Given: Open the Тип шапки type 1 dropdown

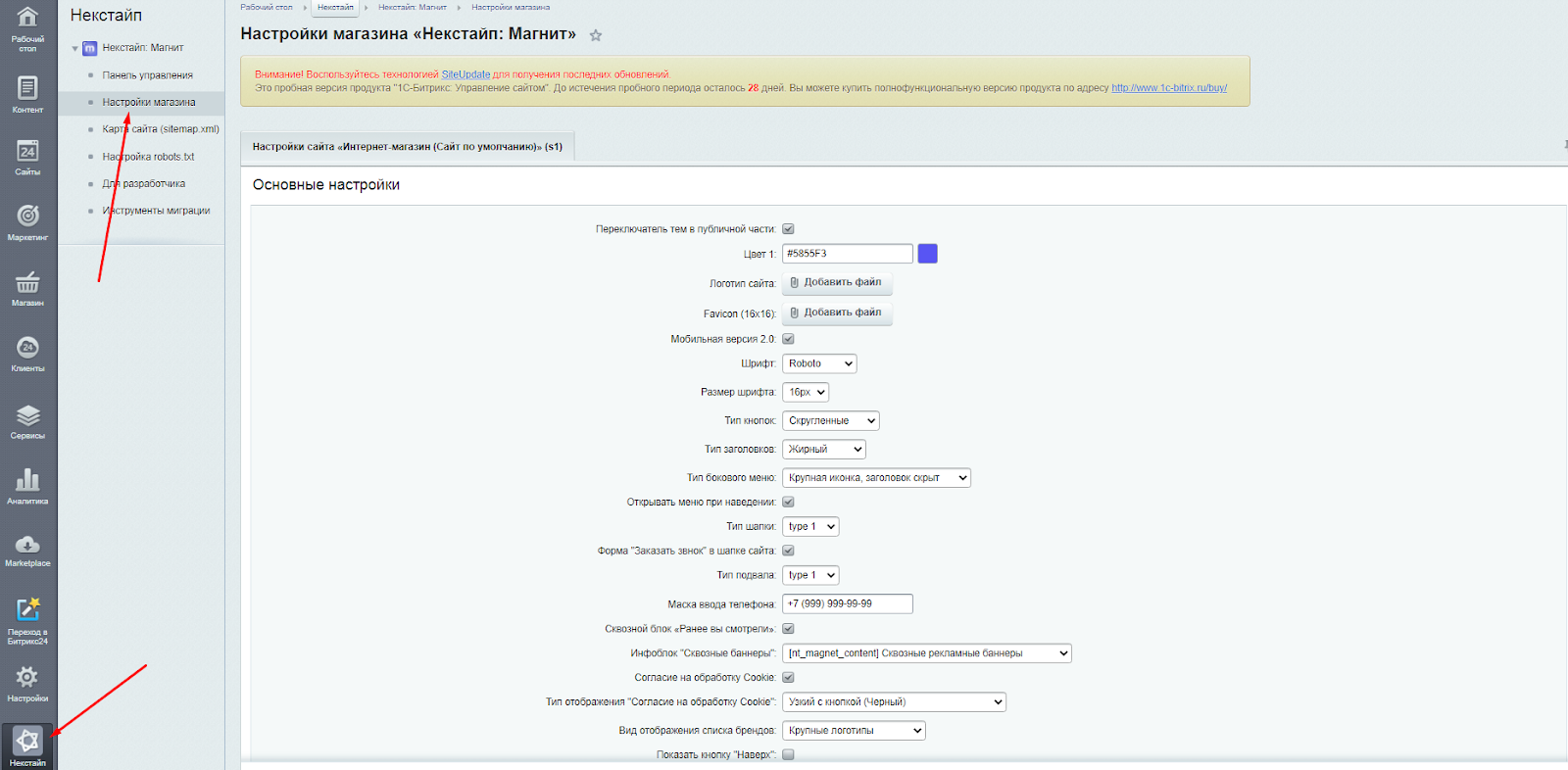Looking at the screenshot, I should 810,526.
